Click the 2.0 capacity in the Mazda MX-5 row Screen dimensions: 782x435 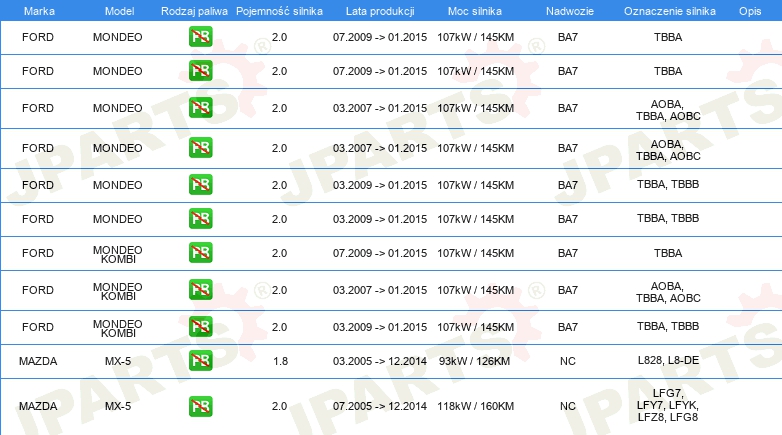pos(279,406)
